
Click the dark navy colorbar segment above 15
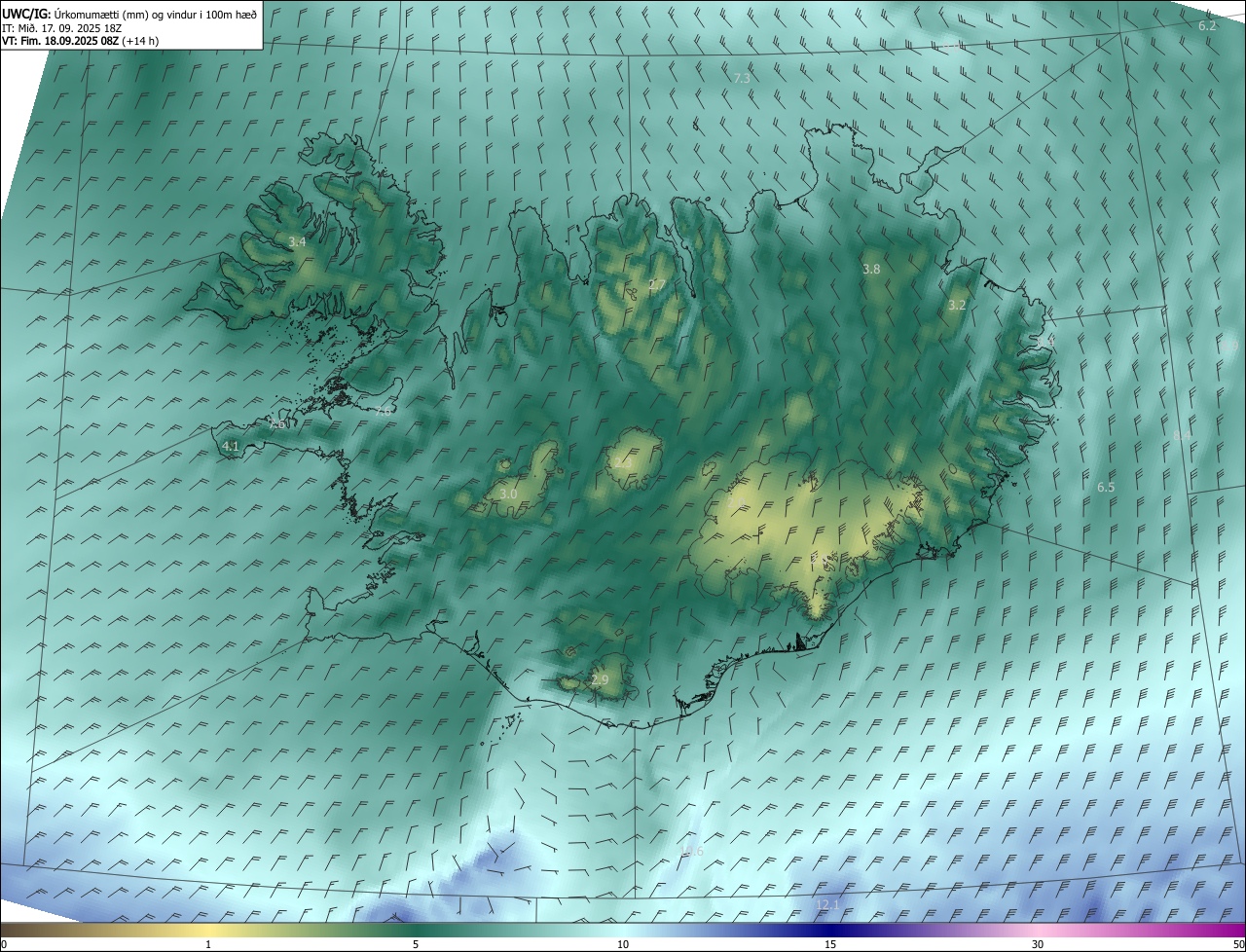(830, 930)
